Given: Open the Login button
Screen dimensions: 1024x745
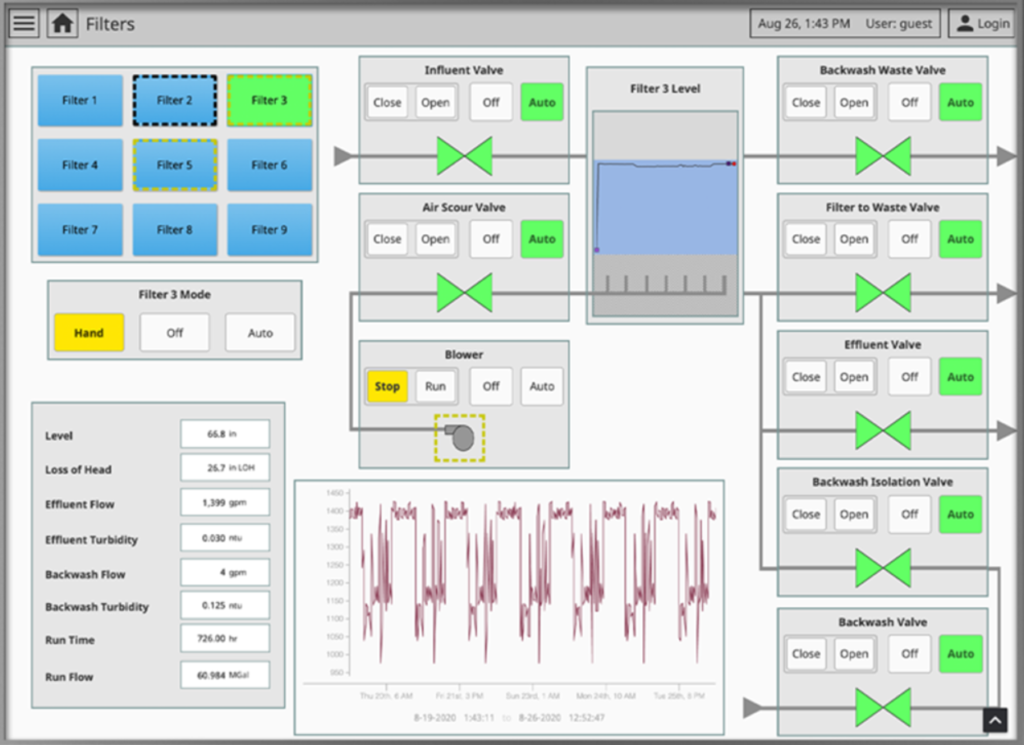Looking at the screenshot, I should click(983, 24).
